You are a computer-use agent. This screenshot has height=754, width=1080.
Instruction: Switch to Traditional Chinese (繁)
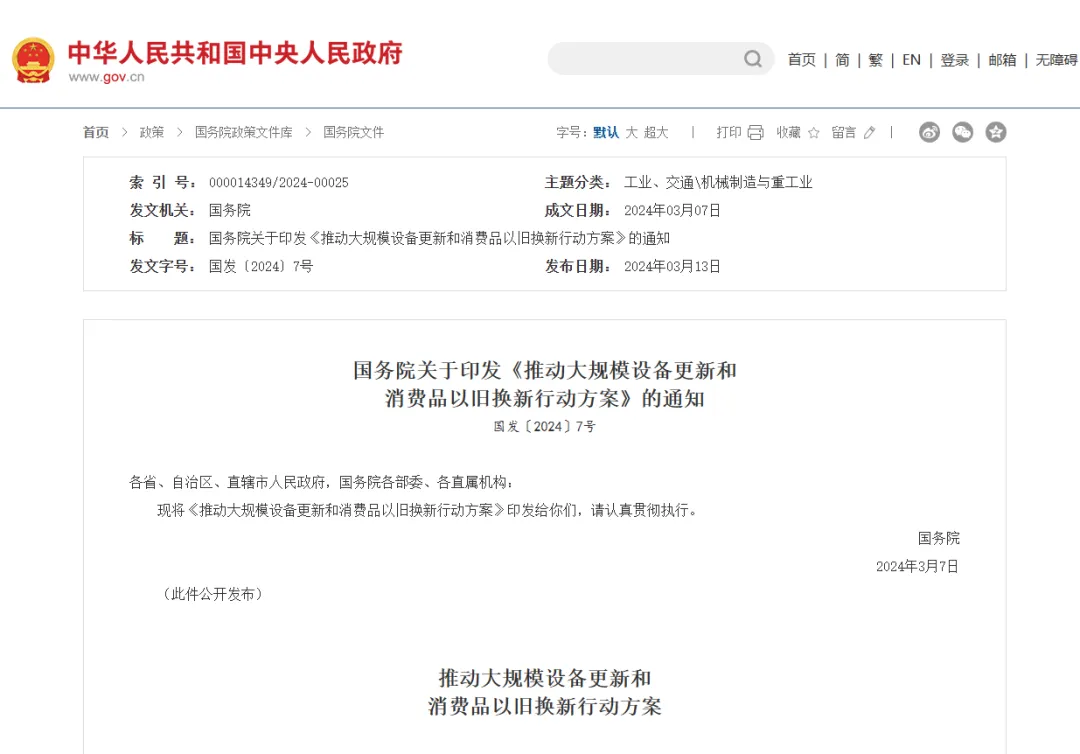tap(875, 60)
